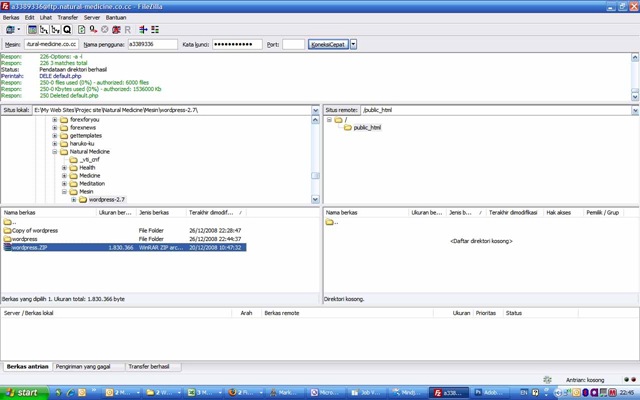Open the Transfer menu
The height and width of the screenshot is (400, 640).
[68, 18]
